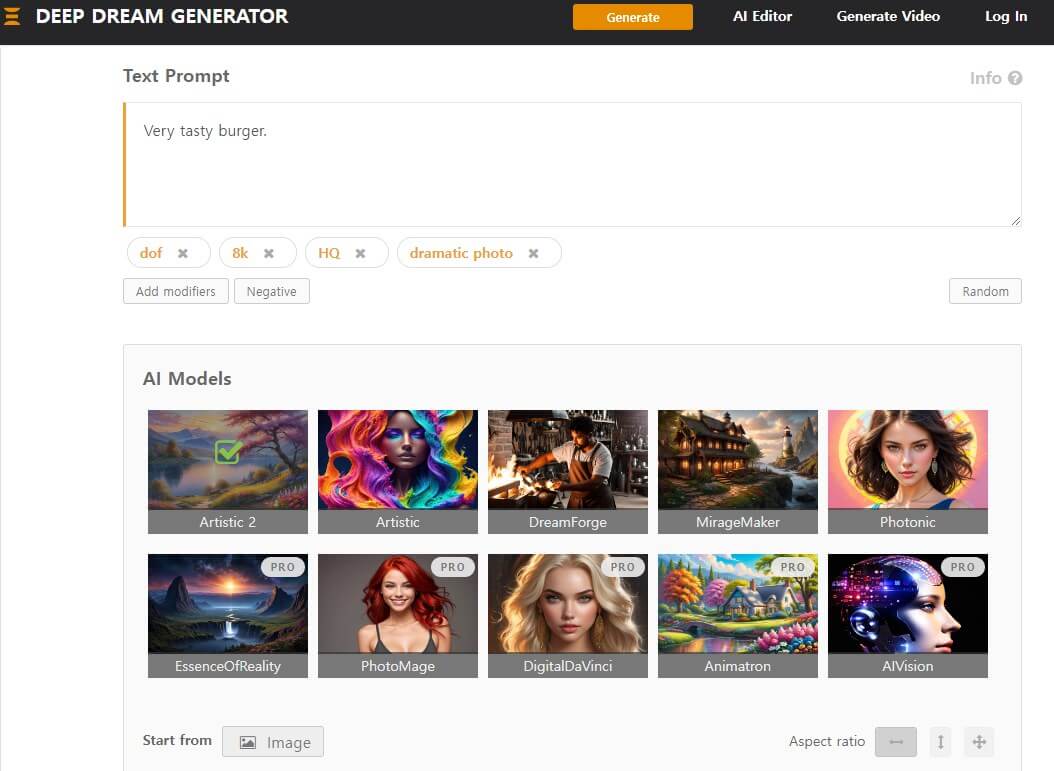
Task: Select the AIVision PRO model
Action: (908, 616)
